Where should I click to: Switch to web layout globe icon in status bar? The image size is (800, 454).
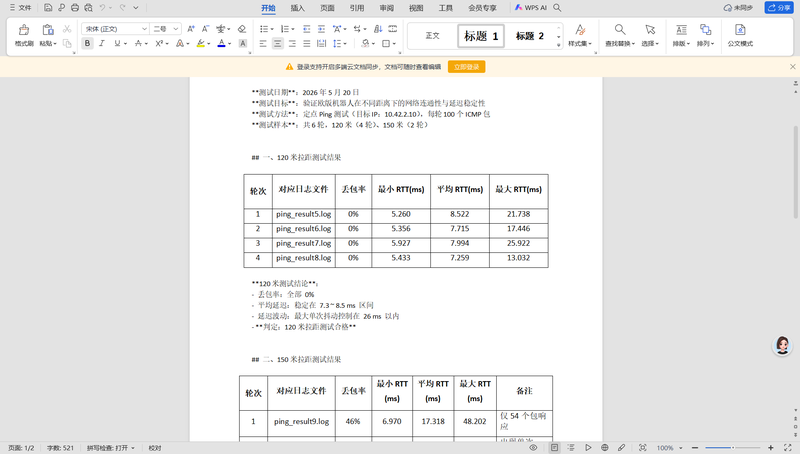(x=605, y=448)
